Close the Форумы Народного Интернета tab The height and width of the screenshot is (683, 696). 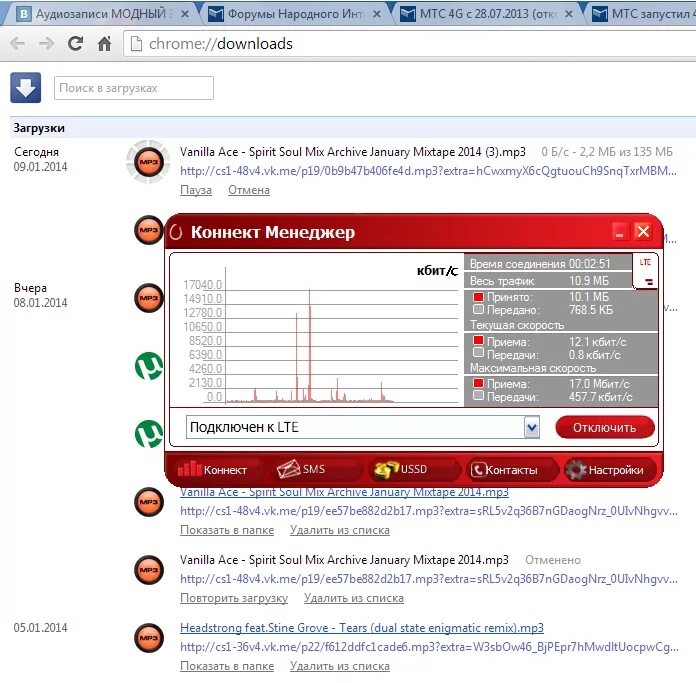[377, 14]
